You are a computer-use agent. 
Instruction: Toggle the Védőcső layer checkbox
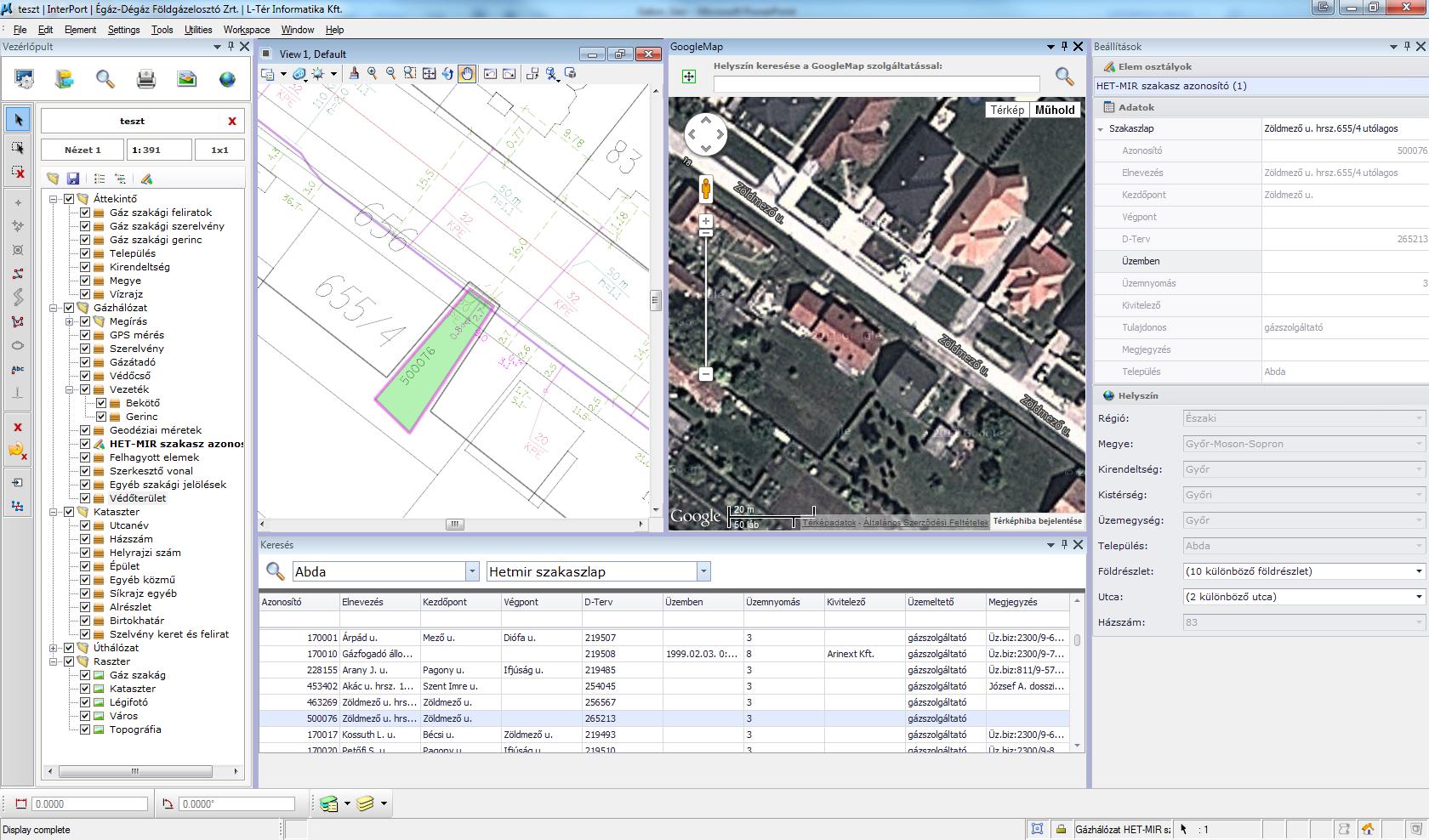[x=85, y=376]
